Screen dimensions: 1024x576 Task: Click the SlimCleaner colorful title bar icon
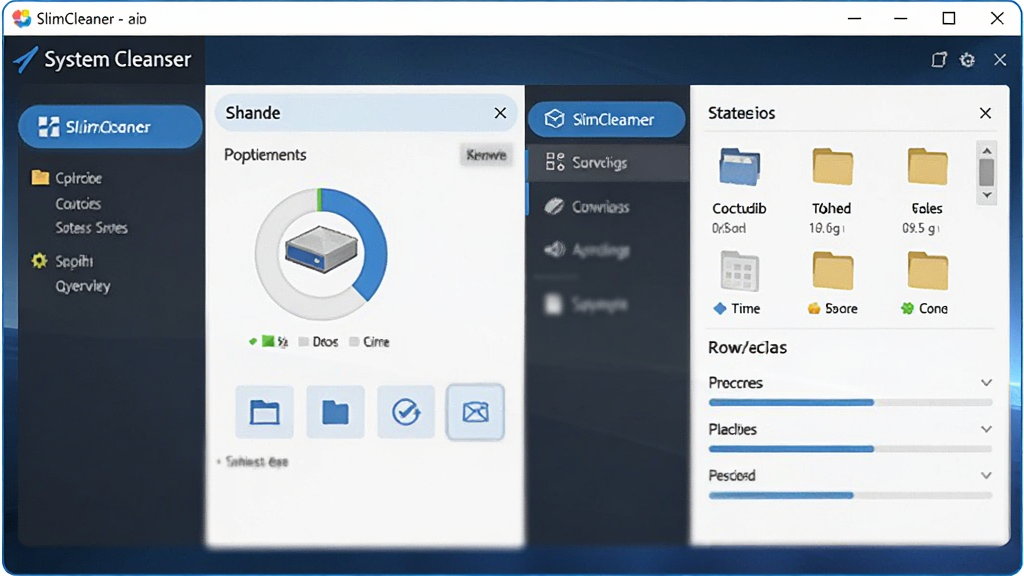coord(22,18)
